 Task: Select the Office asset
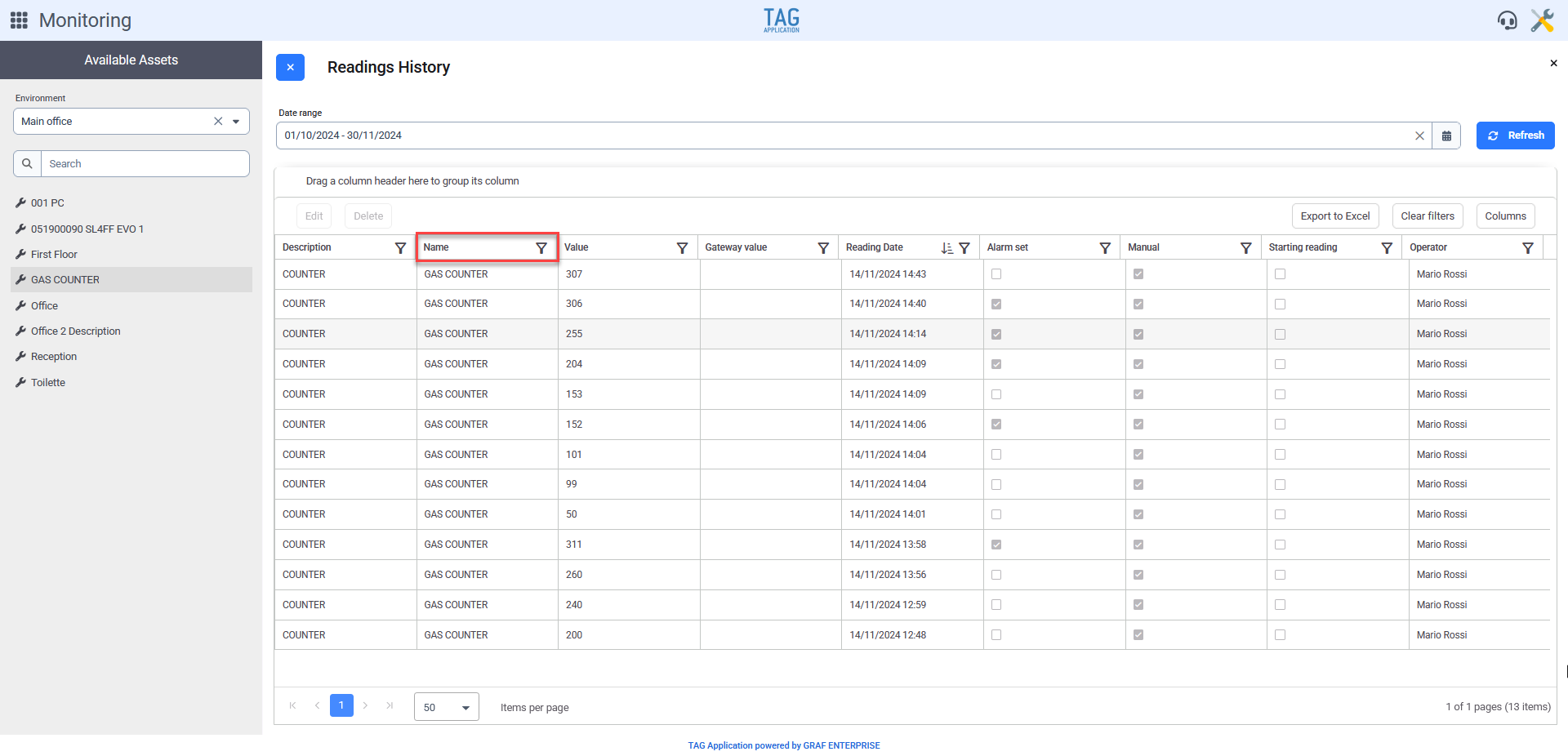pyautogui.click(x=131, y=306)
